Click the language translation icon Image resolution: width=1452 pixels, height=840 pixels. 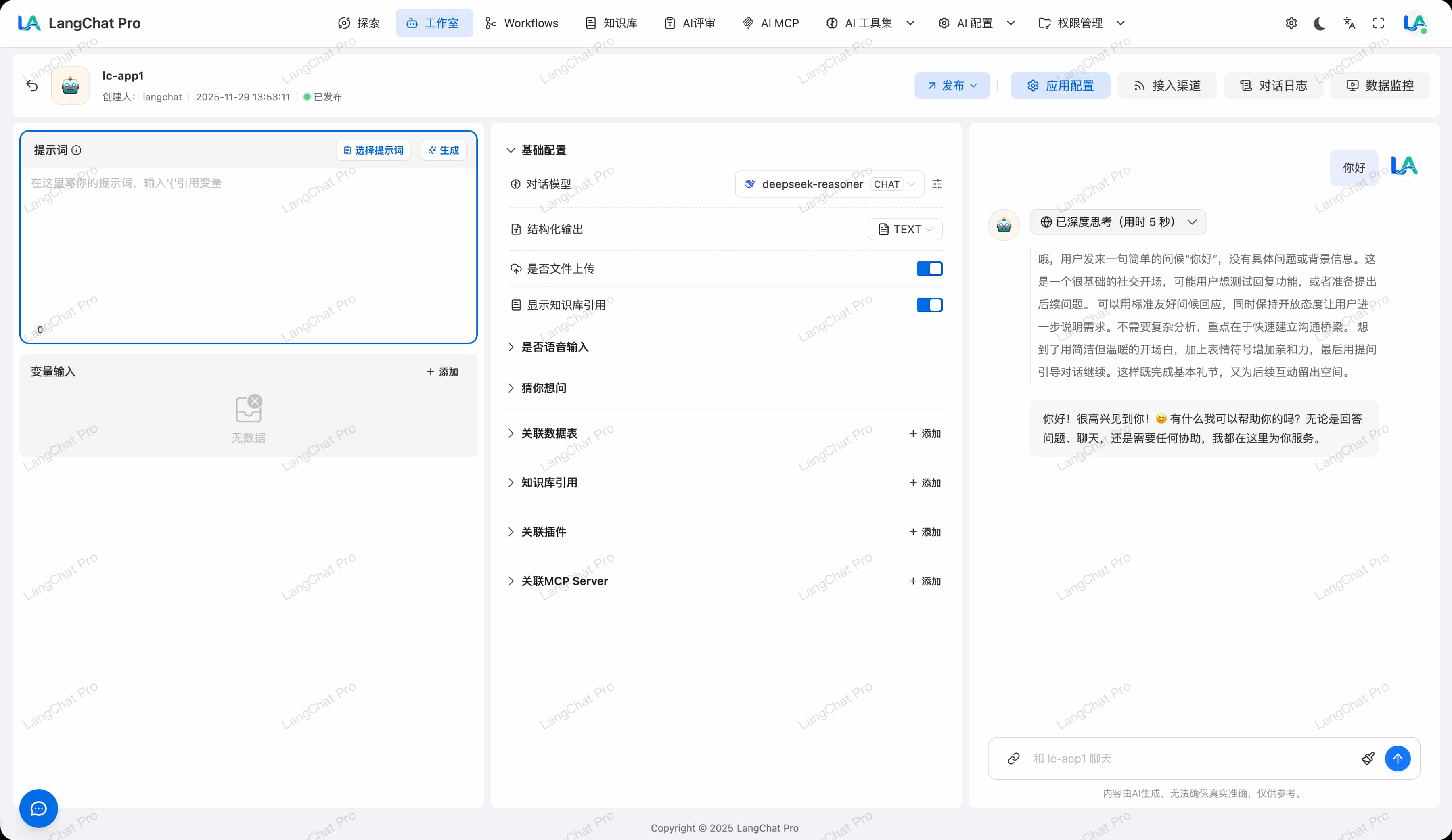[x=1349, y=23]
